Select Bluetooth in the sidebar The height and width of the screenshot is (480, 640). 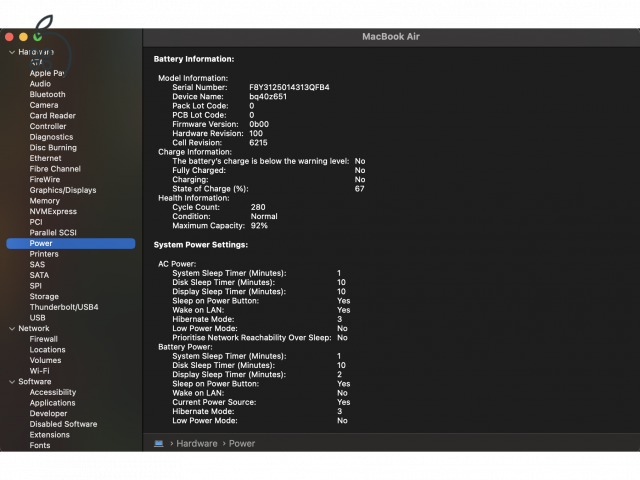tap(47, 94)
